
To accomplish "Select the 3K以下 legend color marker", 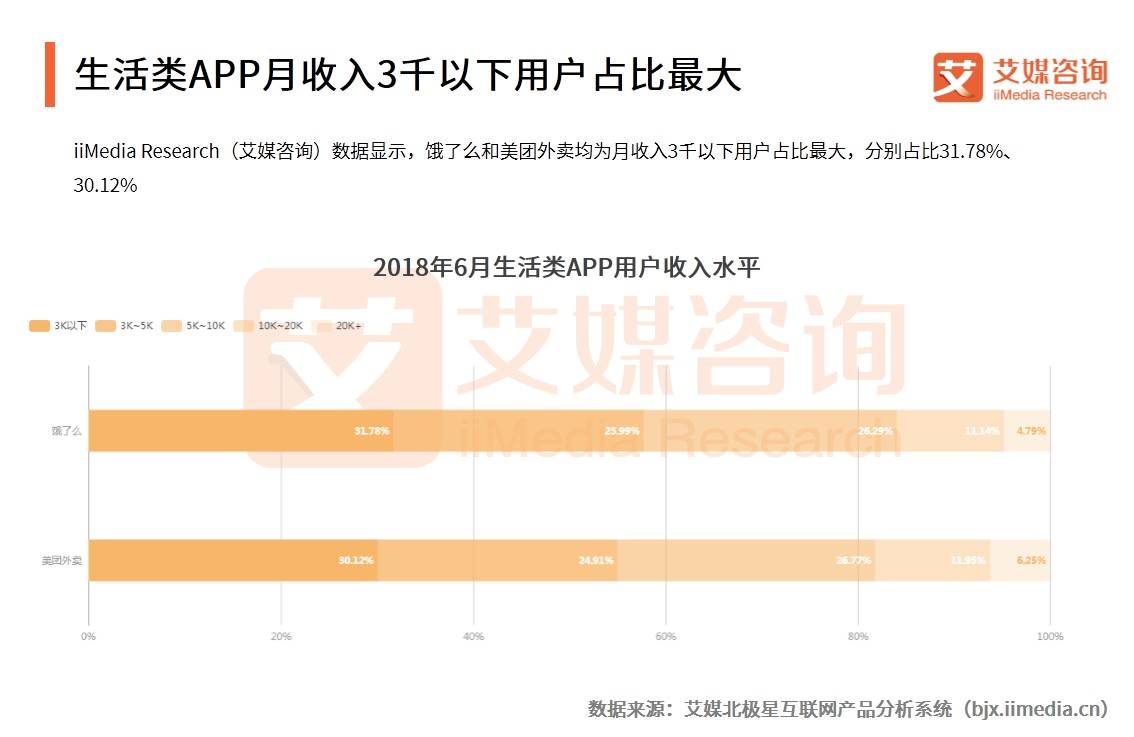I will pyautogui.click(x=38, y=325).
